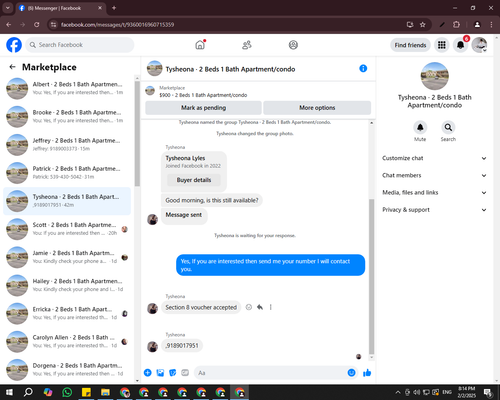Go back using the Marketplace arrow
Image resolution: width=500 pixels, height=400 pixels.
[x=12, y=67]
